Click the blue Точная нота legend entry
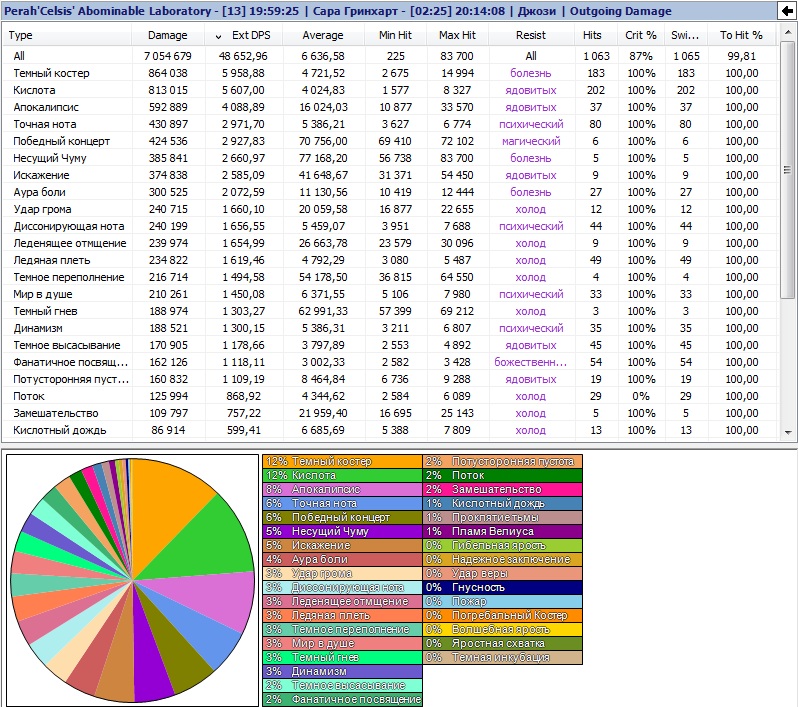798x707 pixels. (343, 503)
